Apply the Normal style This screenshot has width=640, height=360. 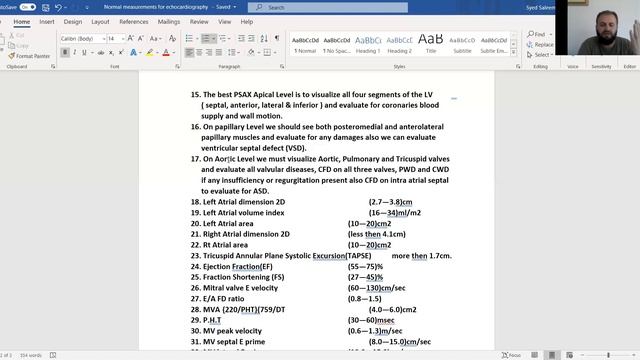tap(305, 44)
